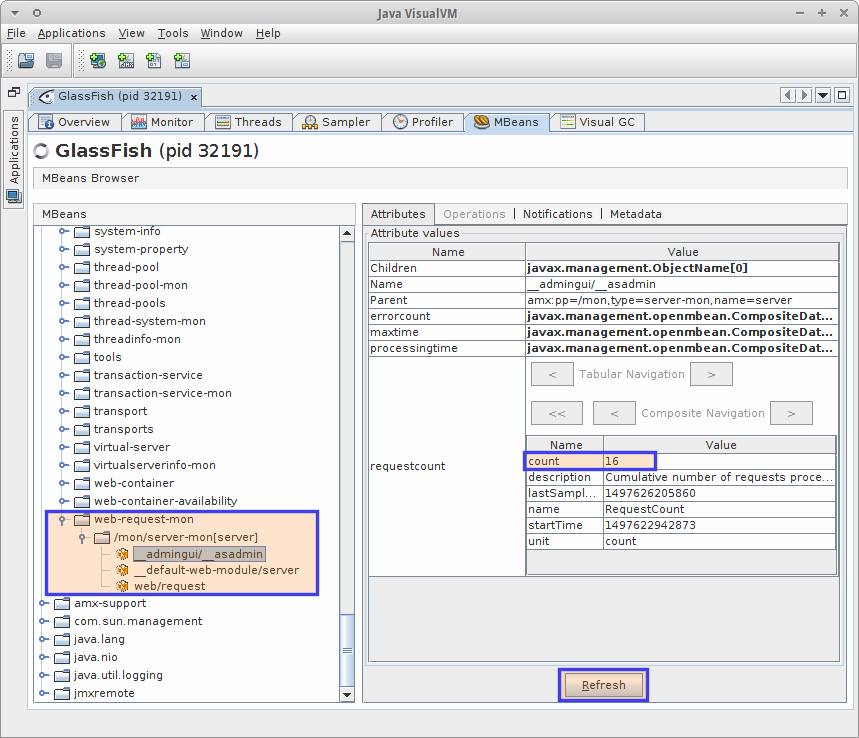Open the Applications side panel

pos(14,158)
